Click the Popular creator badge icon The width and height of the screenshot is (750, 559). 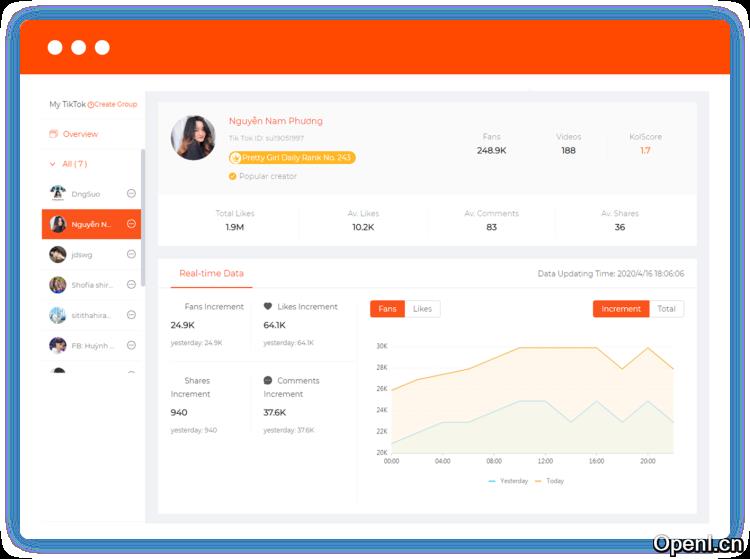(233, 176)
